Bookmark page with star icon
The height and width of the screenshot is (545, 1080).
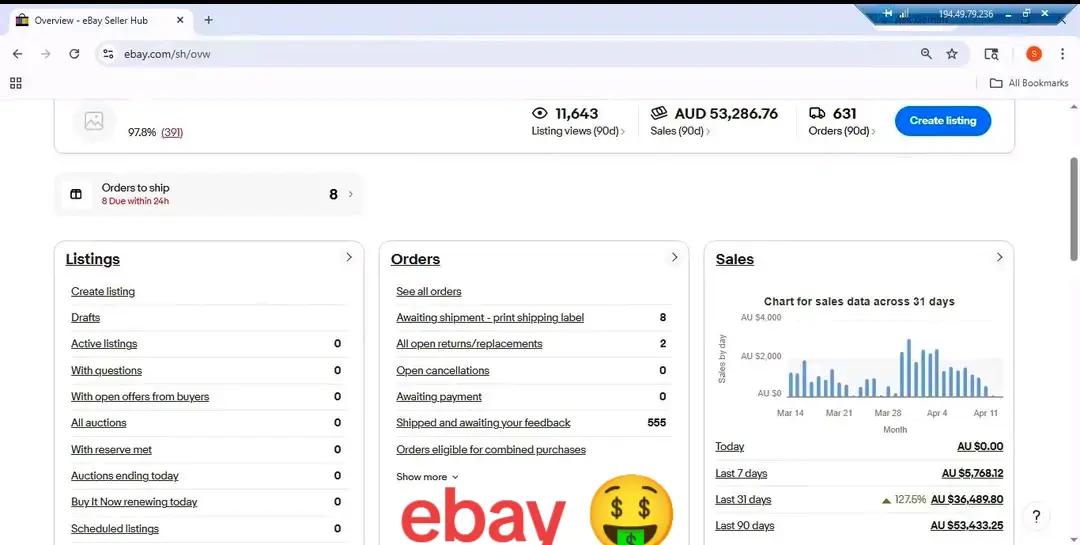(x=952, y=54)
